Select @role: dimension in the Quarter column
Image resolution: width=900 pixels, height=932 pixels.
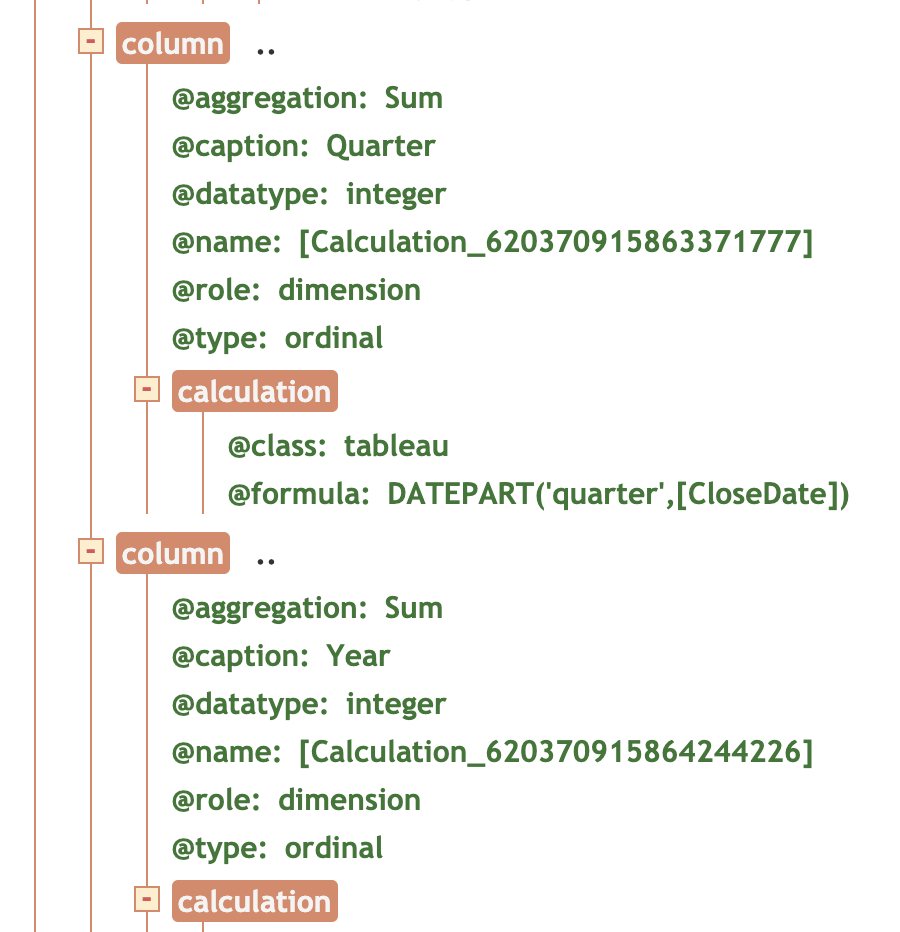296,290
